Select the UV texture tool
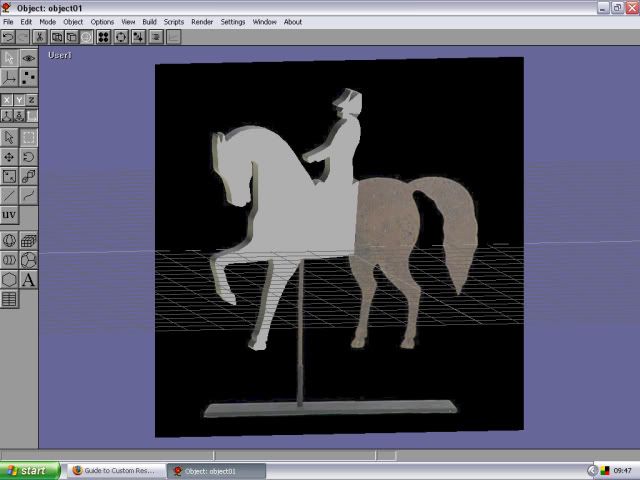640x480 pixels. point(9,215)
